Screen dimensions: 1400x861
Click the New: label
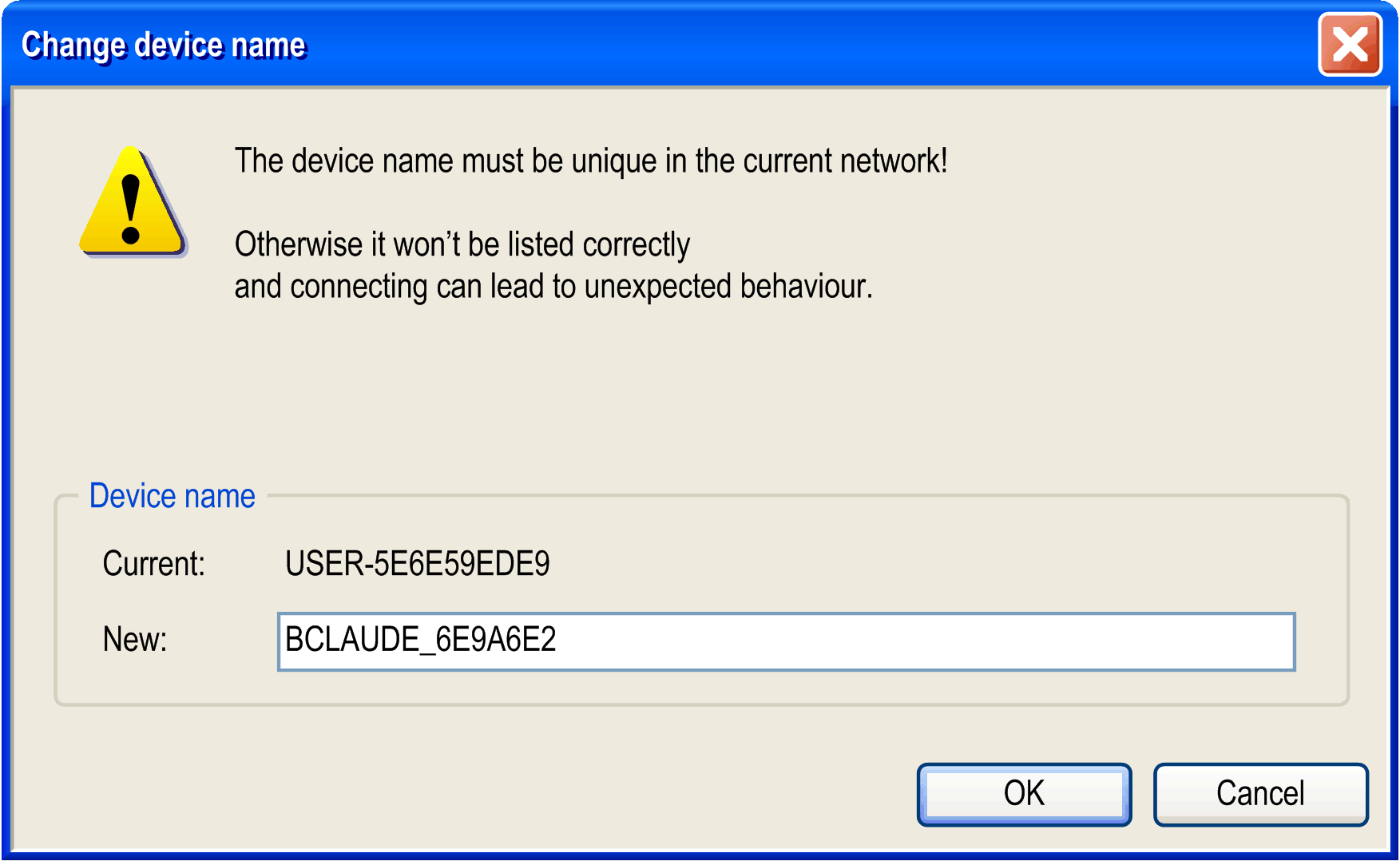[x=135, y=640]
